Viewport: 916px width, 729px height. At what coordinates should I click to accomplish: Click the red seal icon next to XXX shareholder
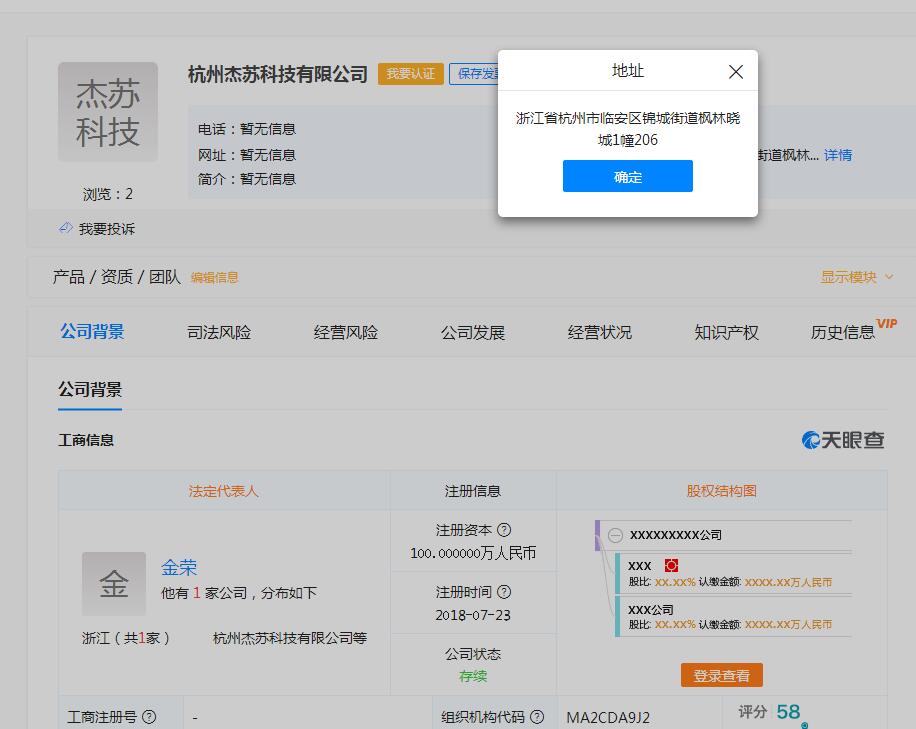(671, 566)
